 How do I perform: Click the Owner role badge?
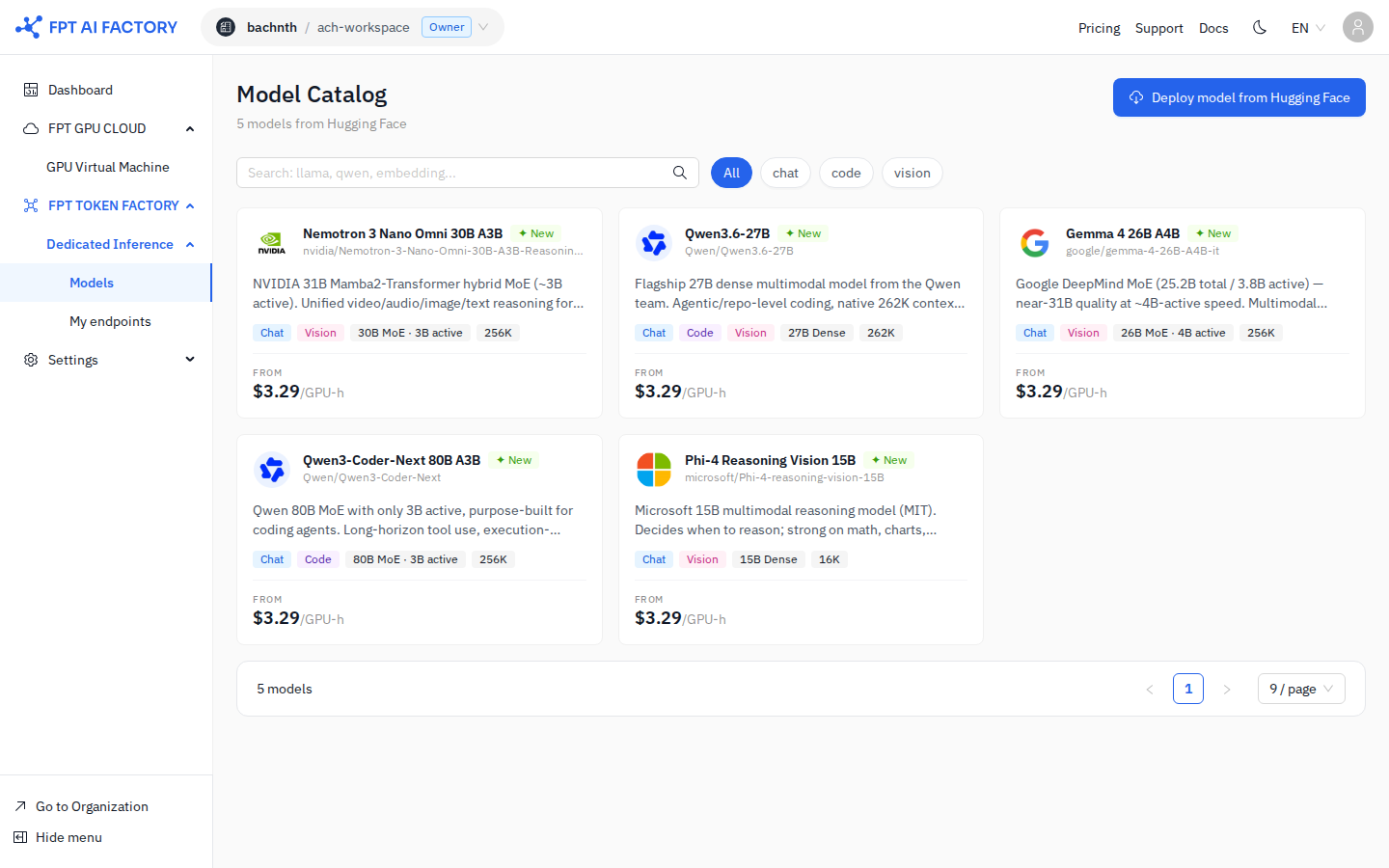point(447,27)
